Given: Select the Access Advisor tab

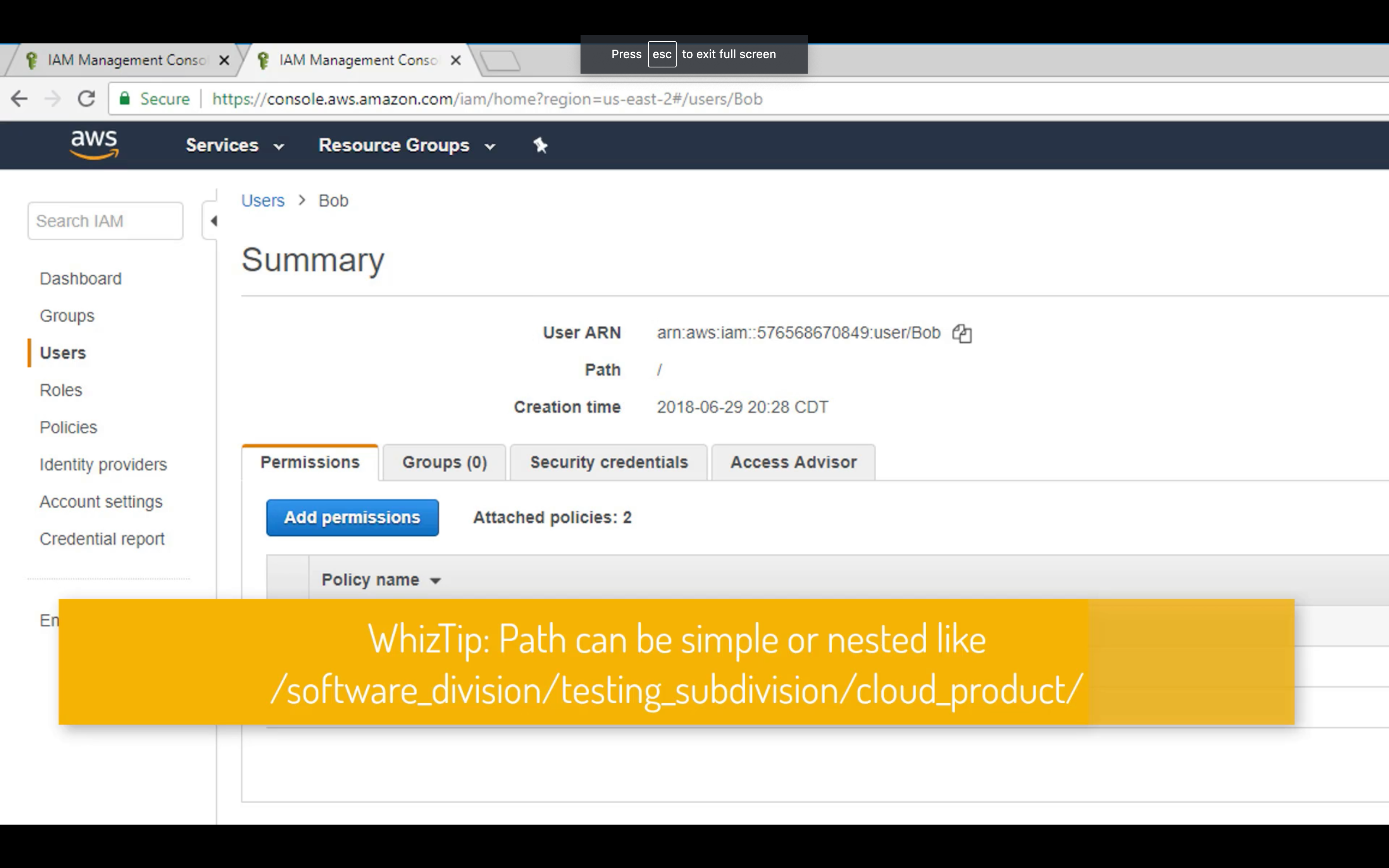Looking at the screenshot, I should coord(793,463).
